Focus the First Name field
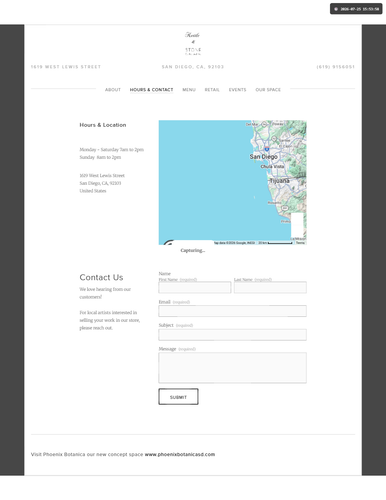Image resolution: width=386 pixels, height=500 pixels. pyautogui.click(x=195, y=287)
